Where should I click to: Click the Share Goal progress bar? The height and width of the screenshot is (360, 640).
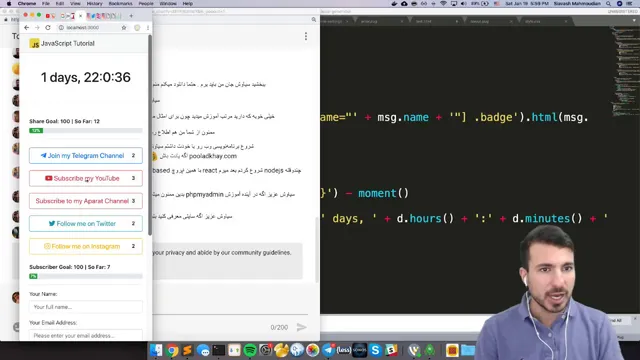coord(86,131)
